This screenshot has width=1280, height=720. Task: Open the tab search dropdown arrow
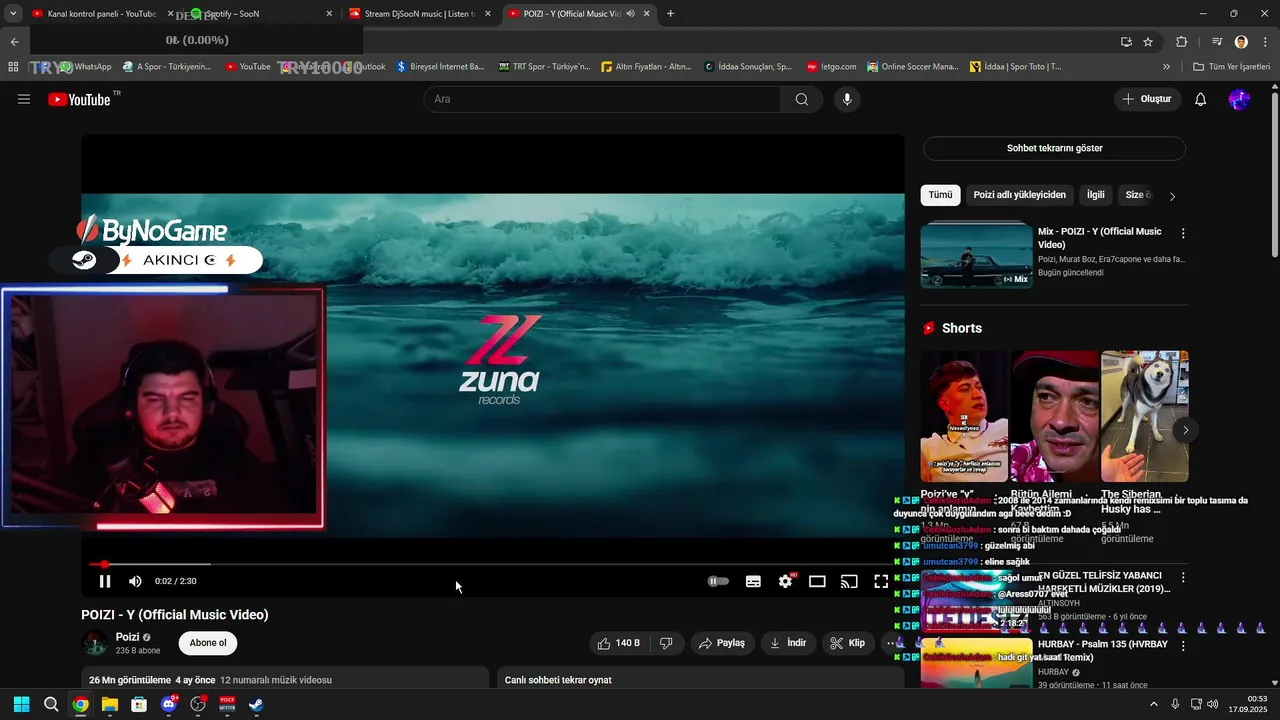tap(13, 14)
